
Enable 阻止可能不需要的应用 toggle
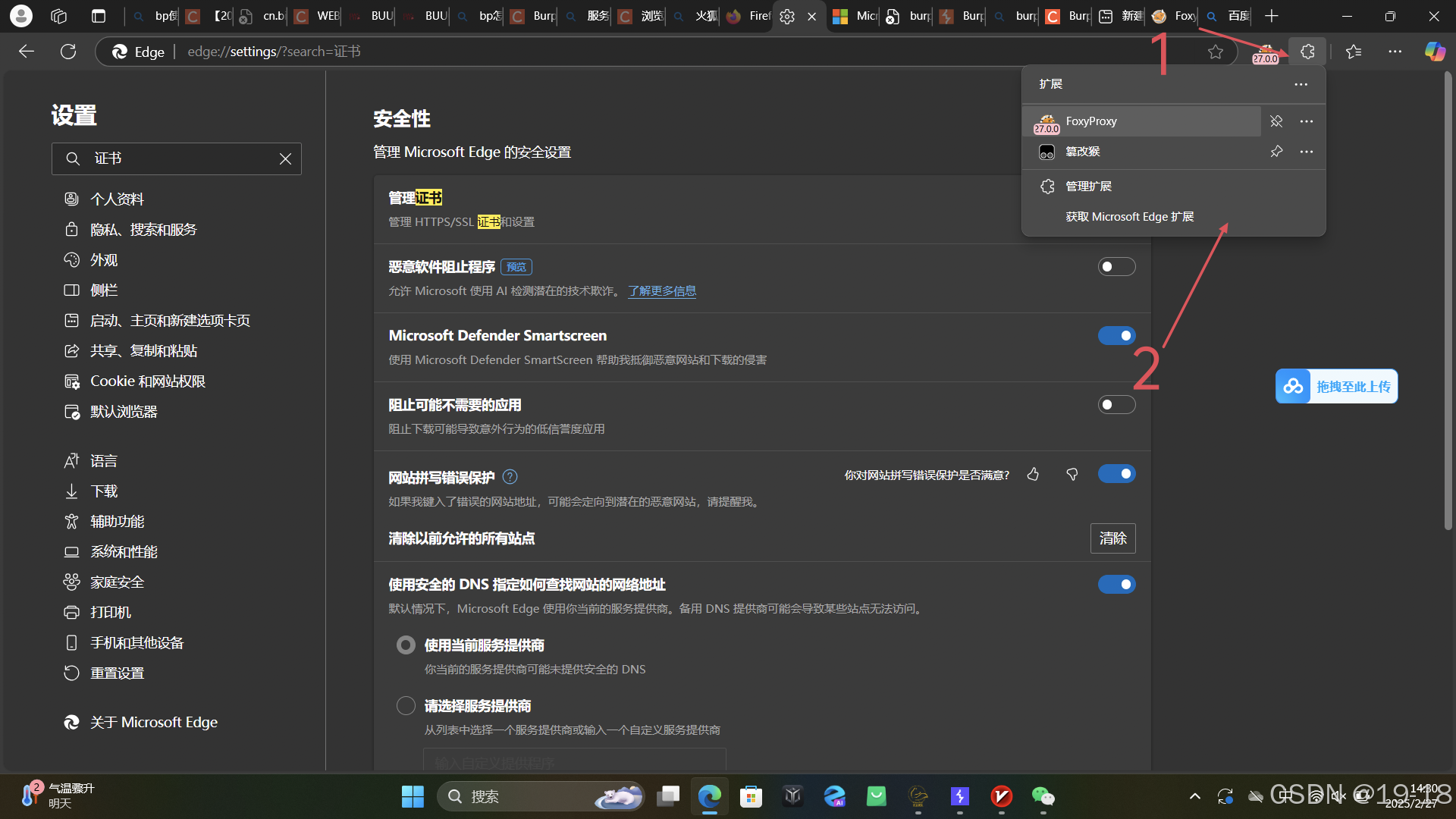[1116, 405]
